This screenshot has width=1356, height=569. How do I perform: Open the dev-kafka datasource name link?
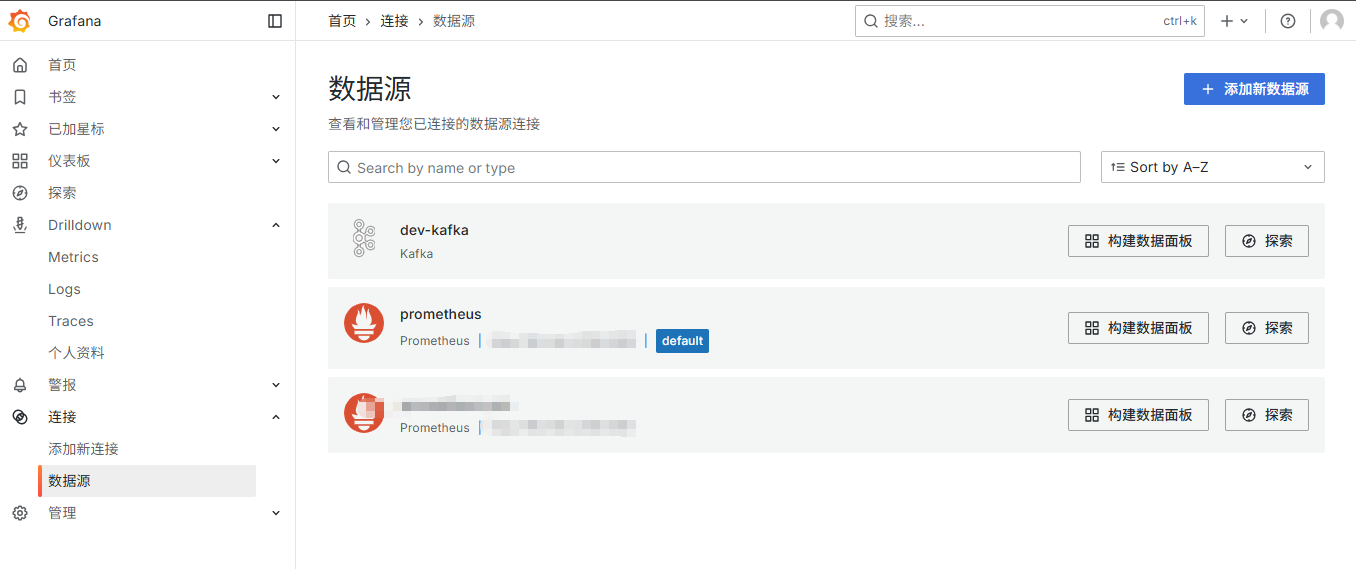[x=434, y=230]
